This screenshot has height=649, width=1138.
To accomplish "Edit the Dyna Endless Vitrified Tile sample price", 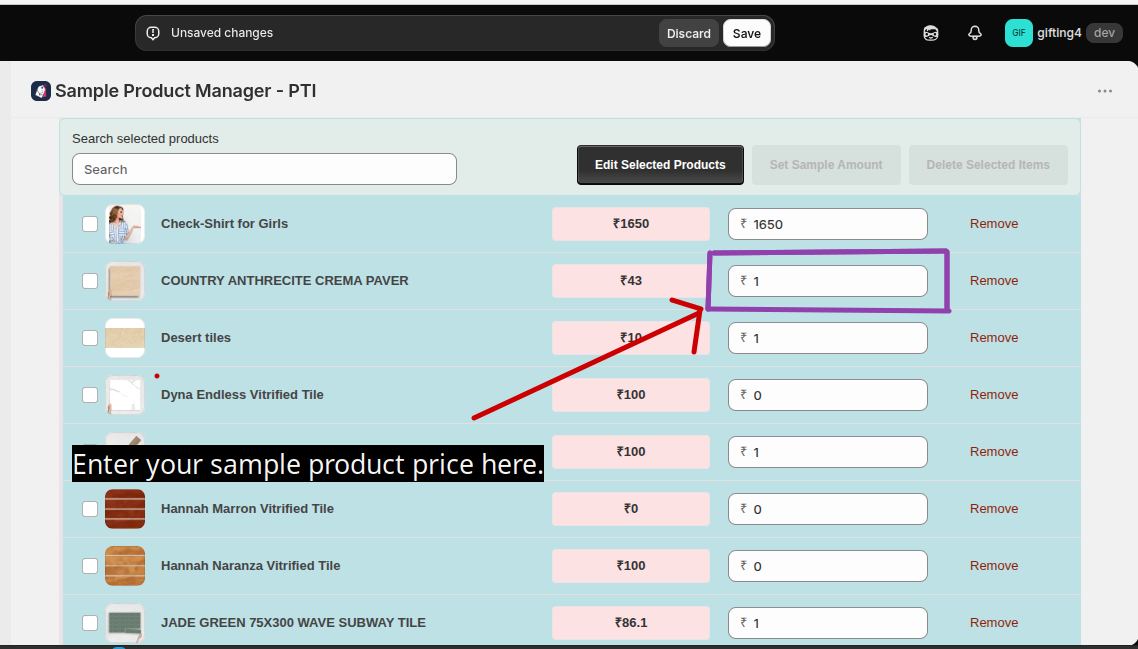I will point(827,395).
